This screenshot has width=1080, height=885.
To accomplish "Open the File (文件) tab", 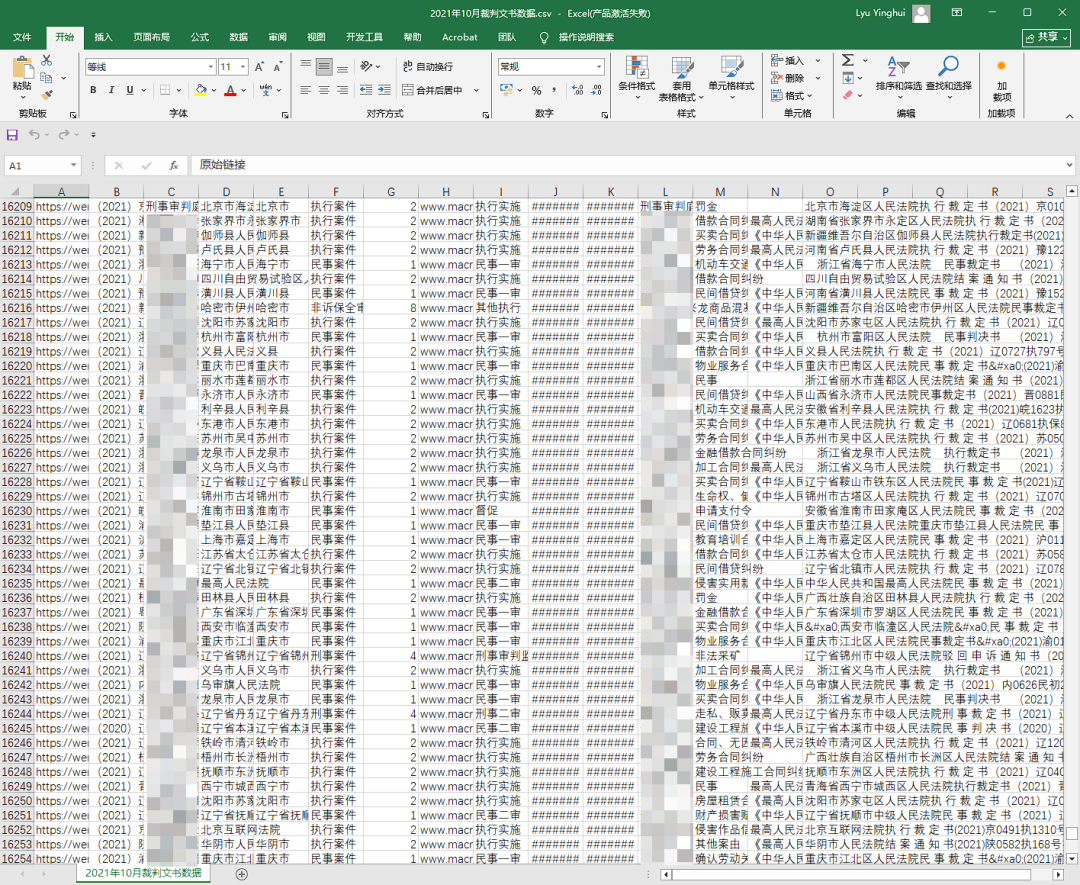I will point(22,37).
